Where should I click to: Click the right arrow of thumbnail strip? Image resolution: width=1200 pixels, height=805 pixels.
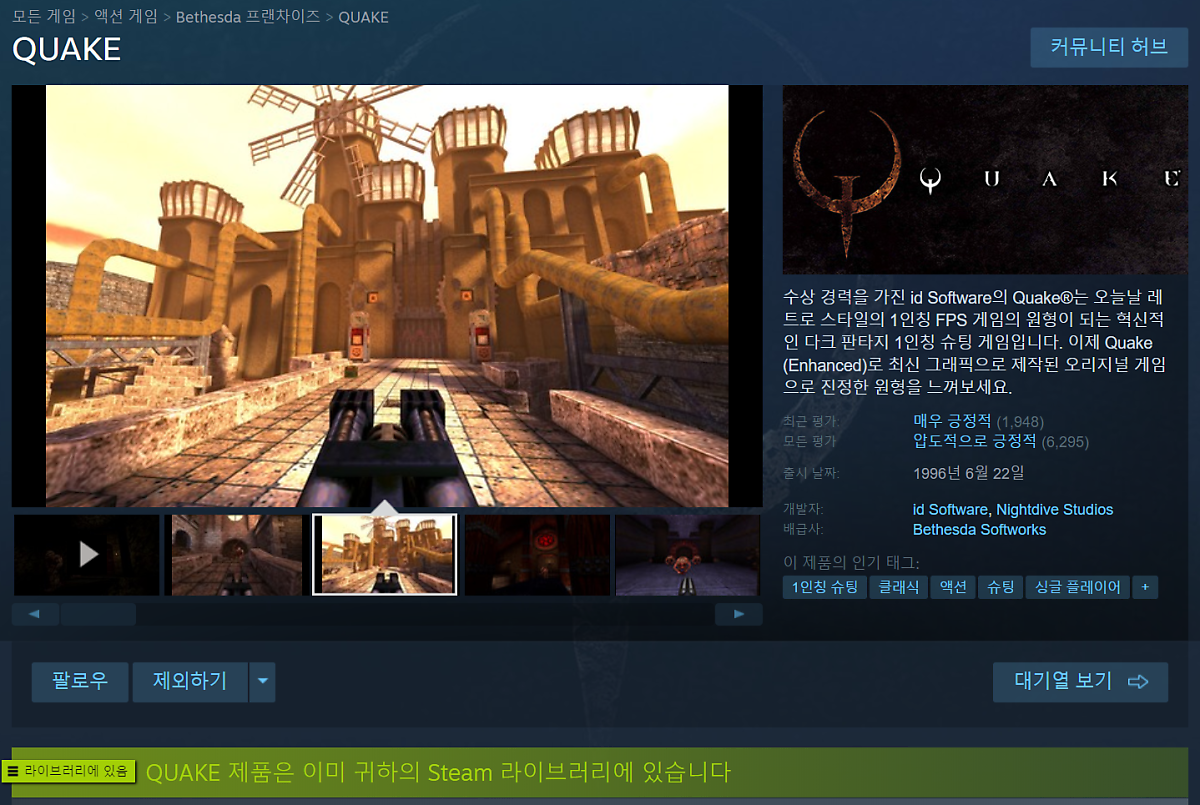739,614
